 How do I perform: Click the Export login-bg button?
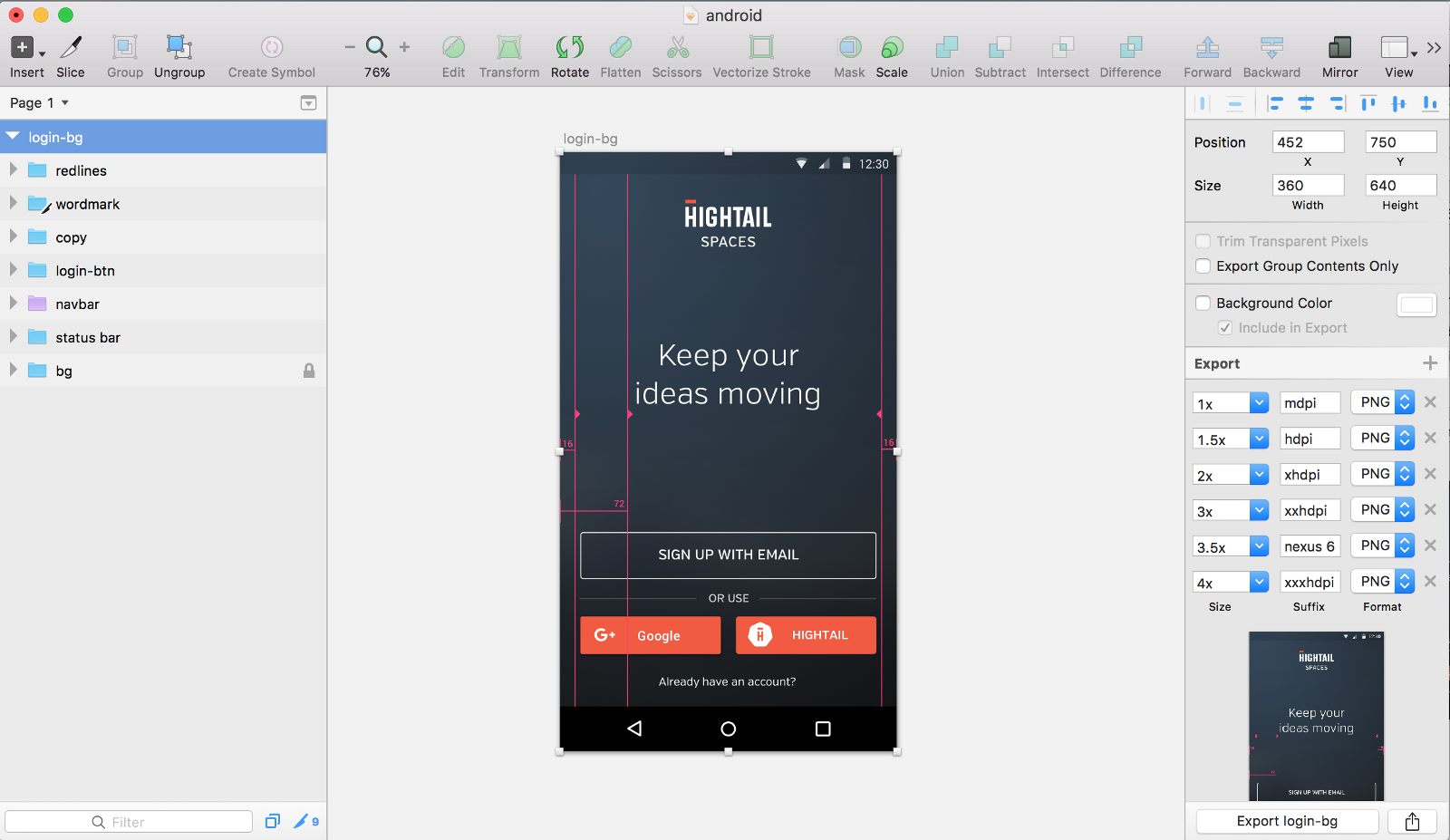pyautogui.click(x=1287, y=821)
